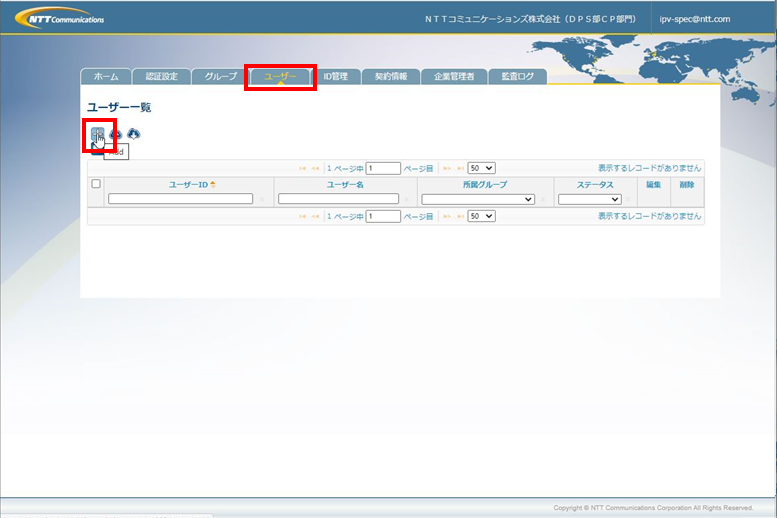Click the company name in the header
Image resolution: width=777 pixels, height=518 pixels.
530,19
